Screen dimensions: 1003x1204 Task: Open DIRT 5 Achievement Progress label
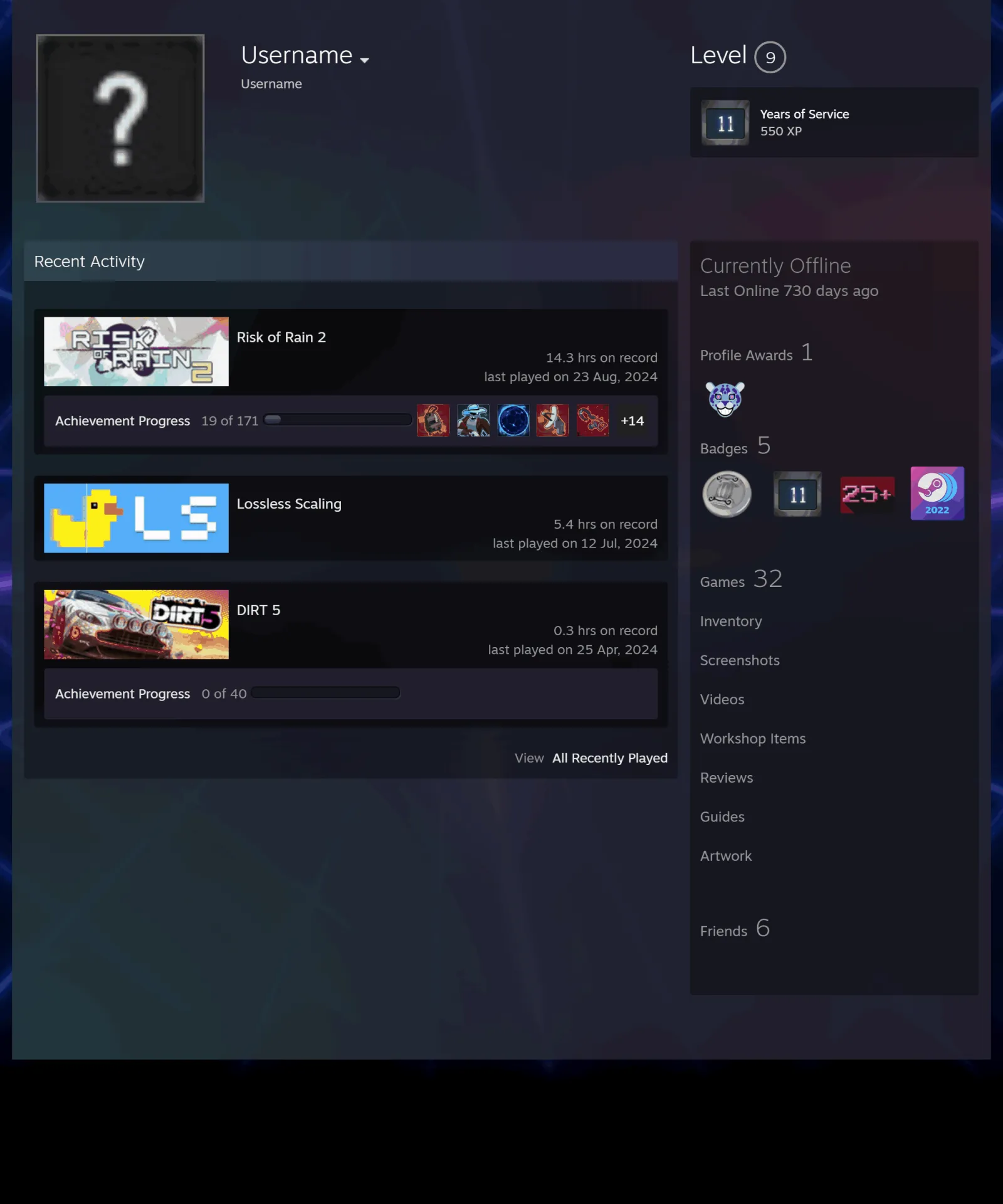(x=122, y=694)
